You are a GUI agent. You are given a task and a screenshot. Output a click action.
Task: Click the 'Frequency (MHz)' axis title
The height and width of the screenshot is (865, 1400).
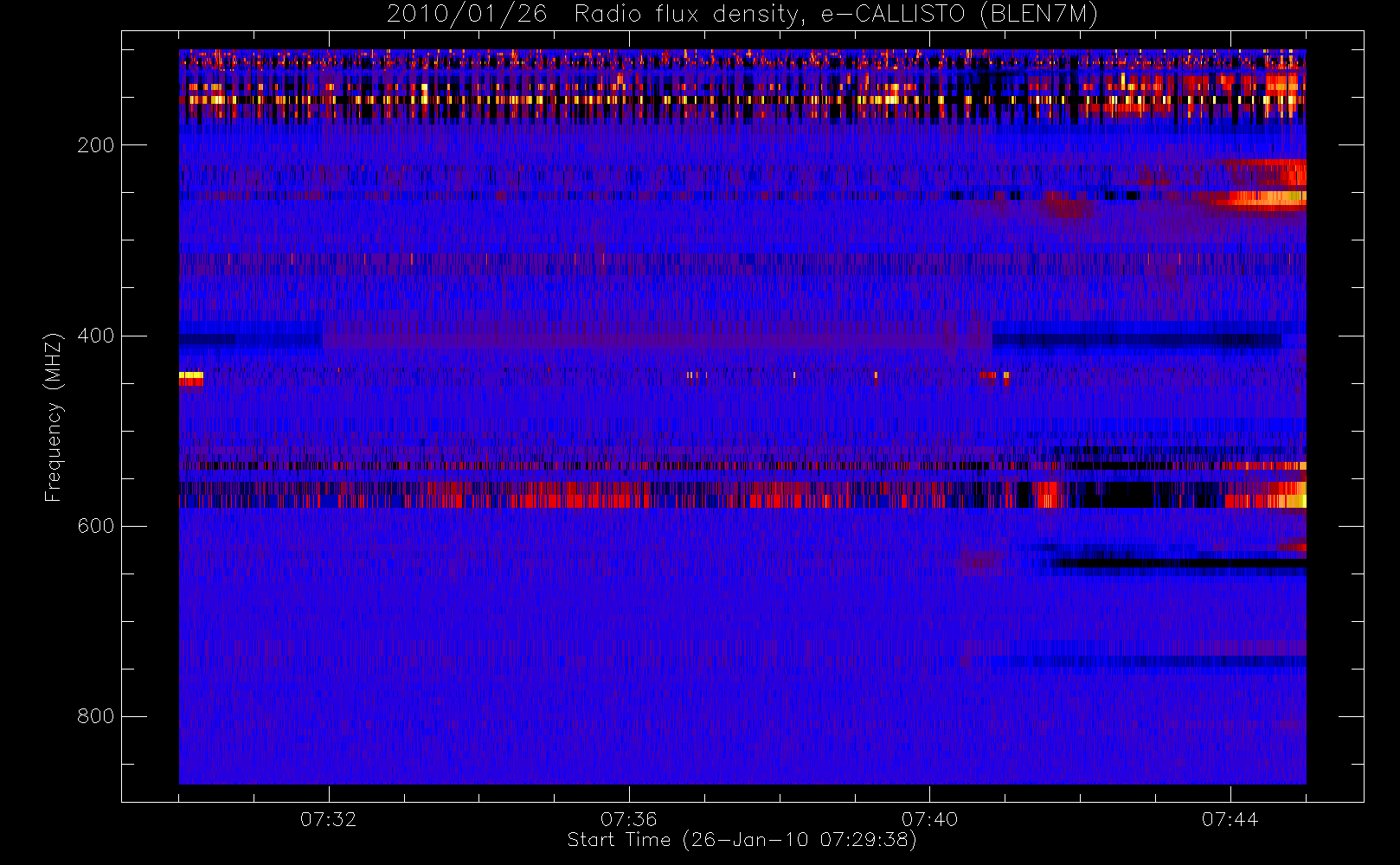pos(54,417)
